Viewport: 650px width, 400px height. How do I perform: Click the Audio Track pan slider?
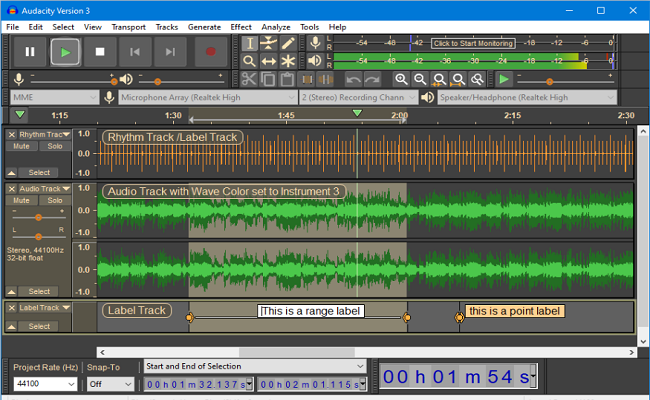[x=38, y=237]
